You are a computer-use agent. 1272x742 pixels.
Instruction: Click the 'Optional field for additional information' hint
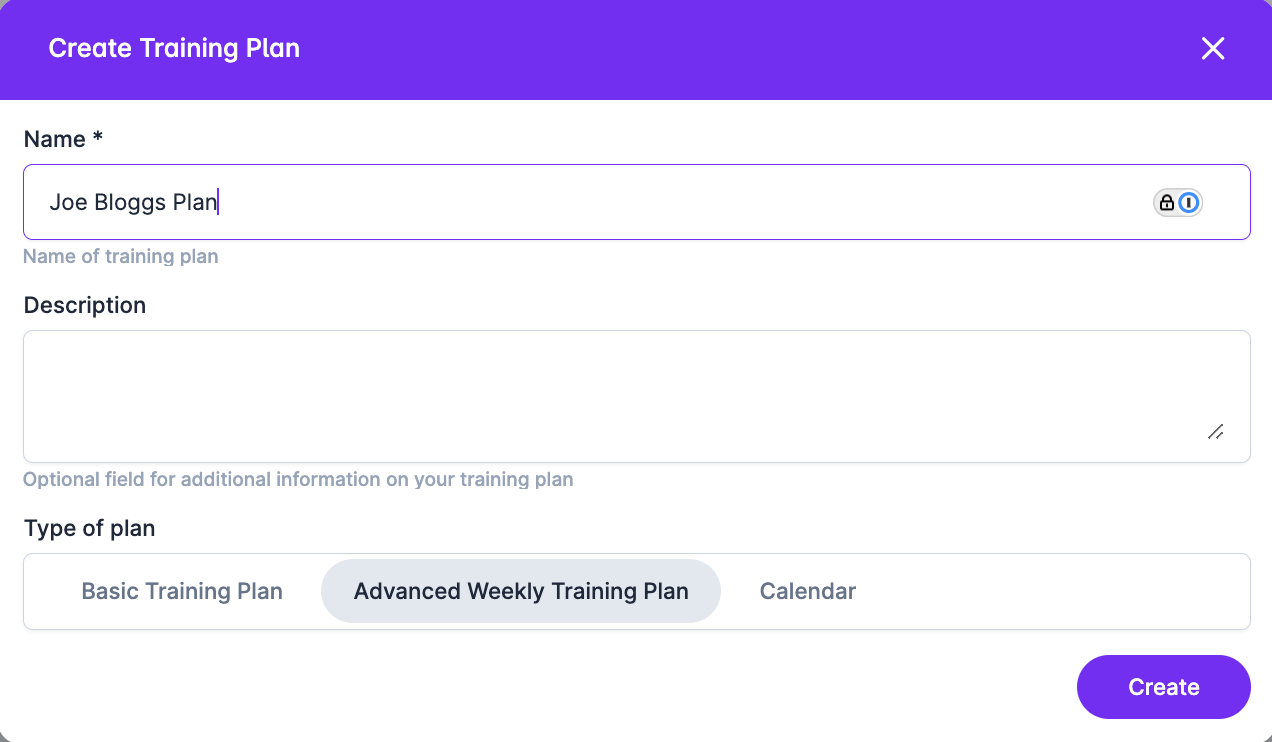(298, 479)
